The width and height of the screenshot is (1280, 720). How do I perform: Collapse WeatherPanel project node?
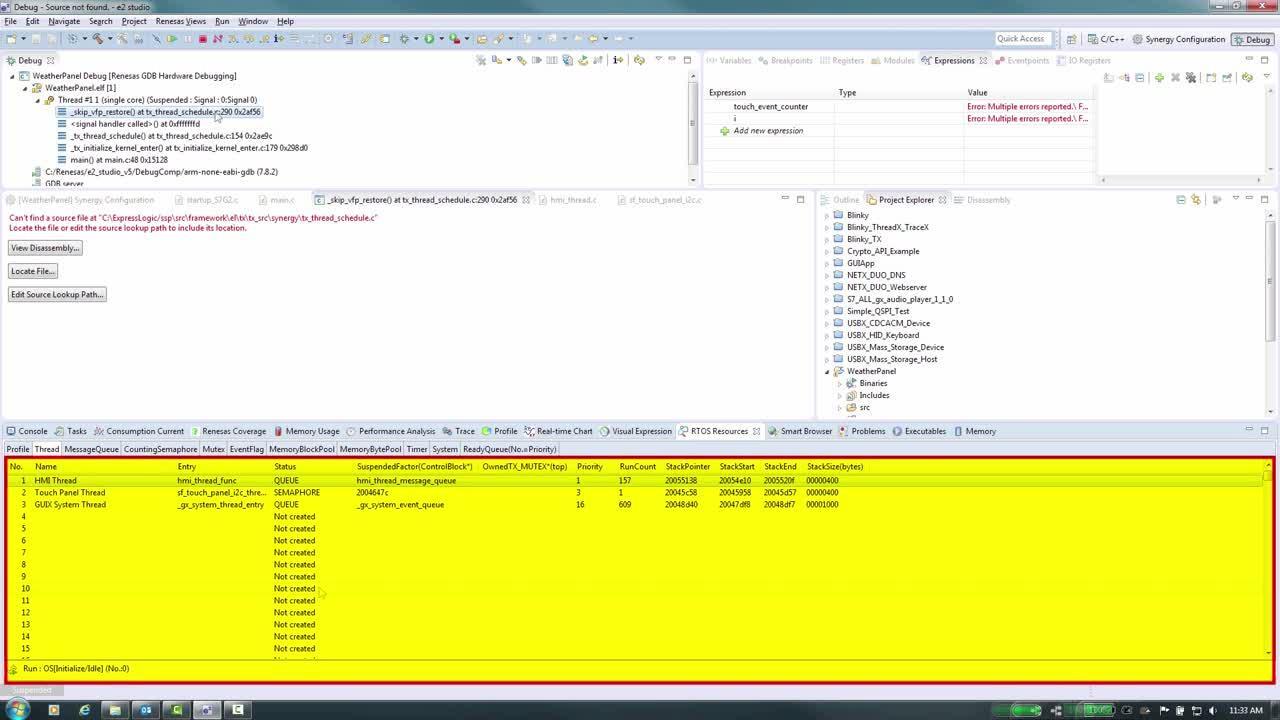827,371
